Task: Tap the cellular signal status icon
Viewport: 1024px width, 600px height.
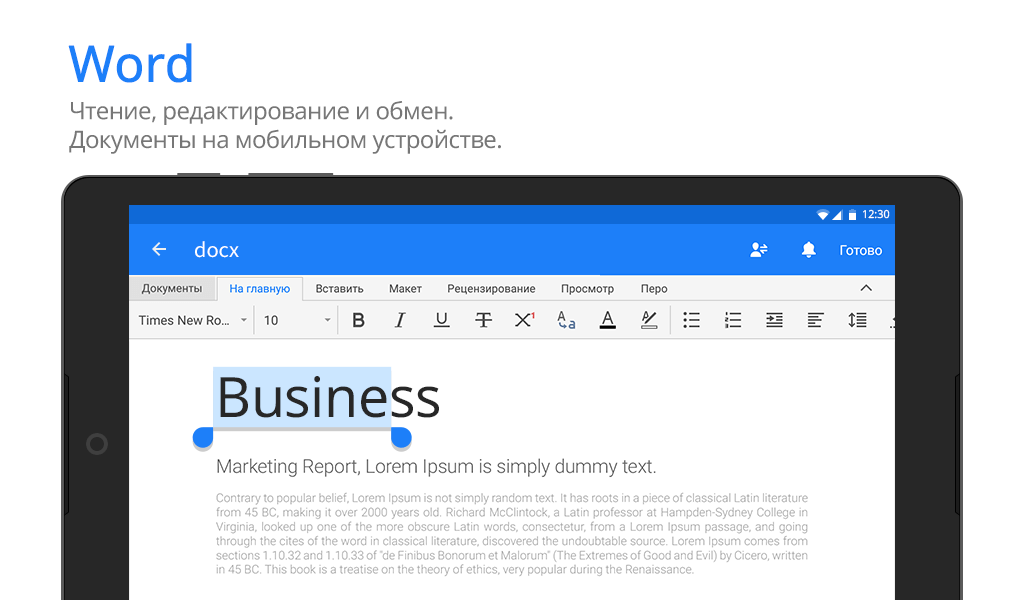Action: tap(837, 215)
